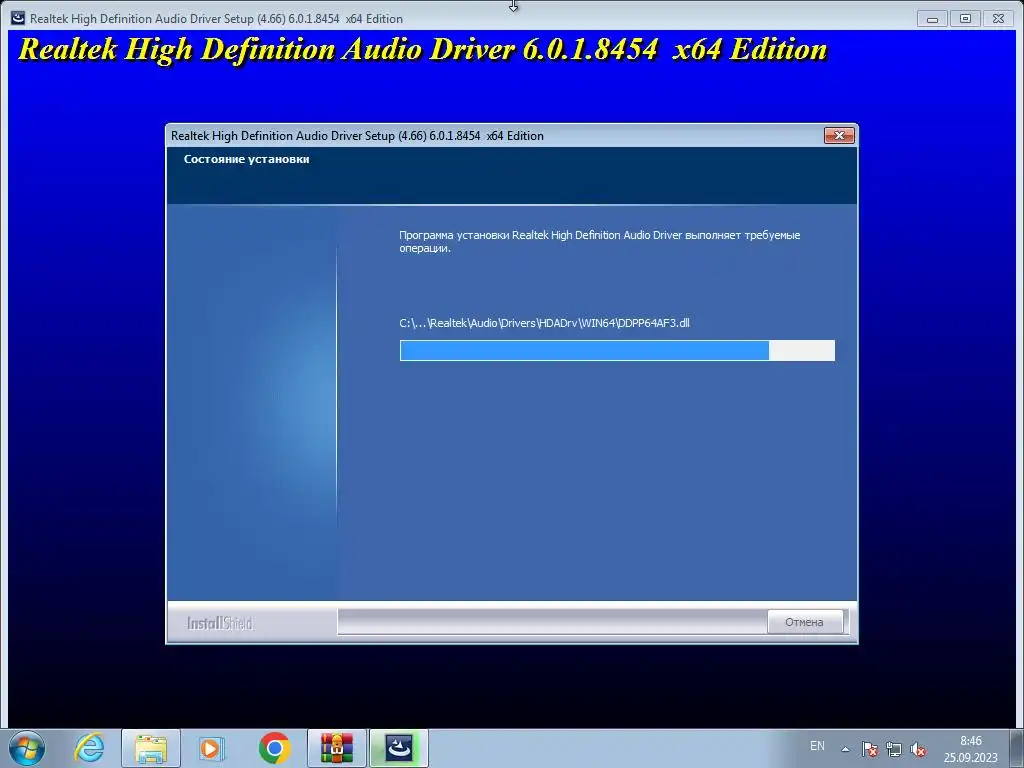Click the muted volume tray icon
The width and height of the screenshot is (1024, 768).
(918, 749)
